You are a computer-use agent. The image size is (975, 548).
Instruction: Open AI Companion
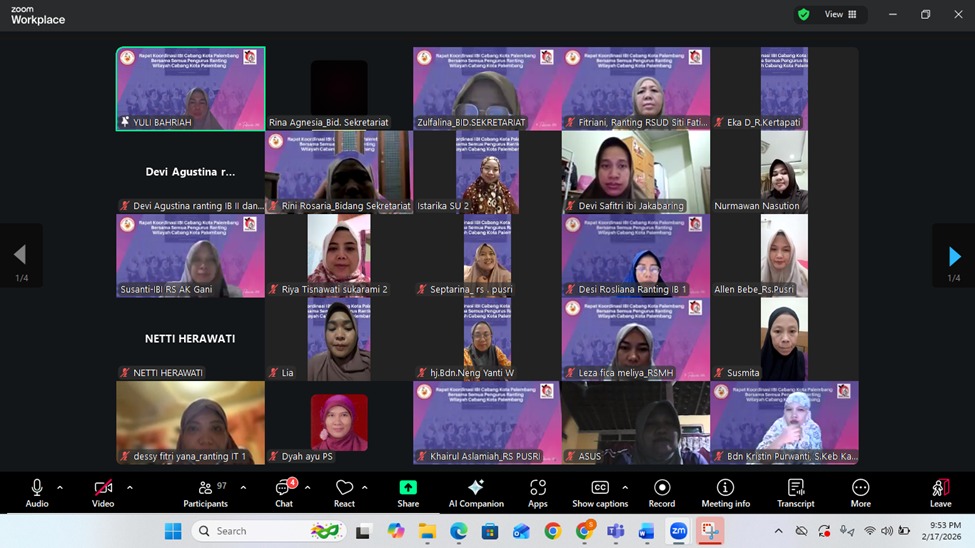[x=476, y=494]
